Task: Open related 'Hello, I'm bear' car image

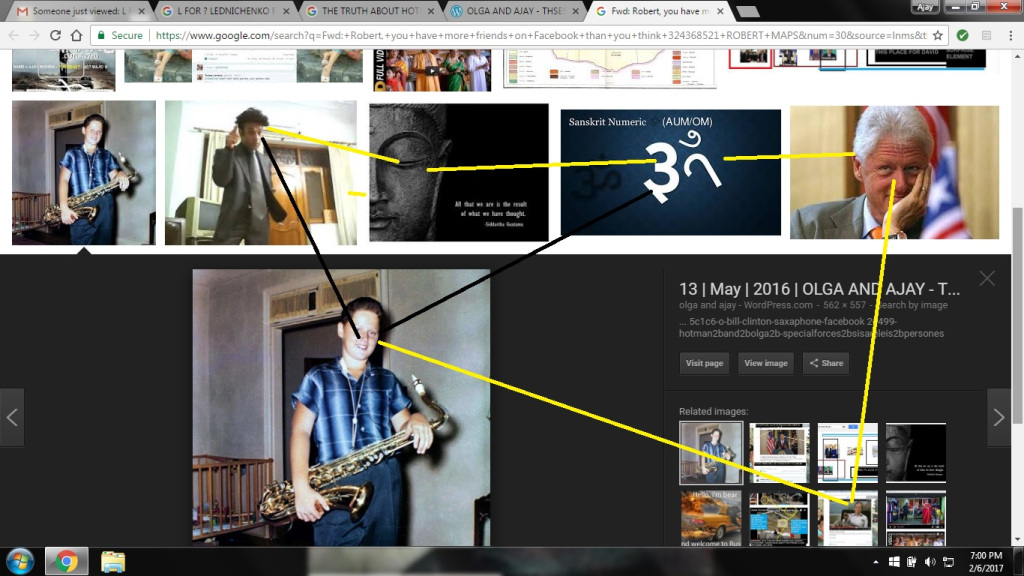Action: 711,518
